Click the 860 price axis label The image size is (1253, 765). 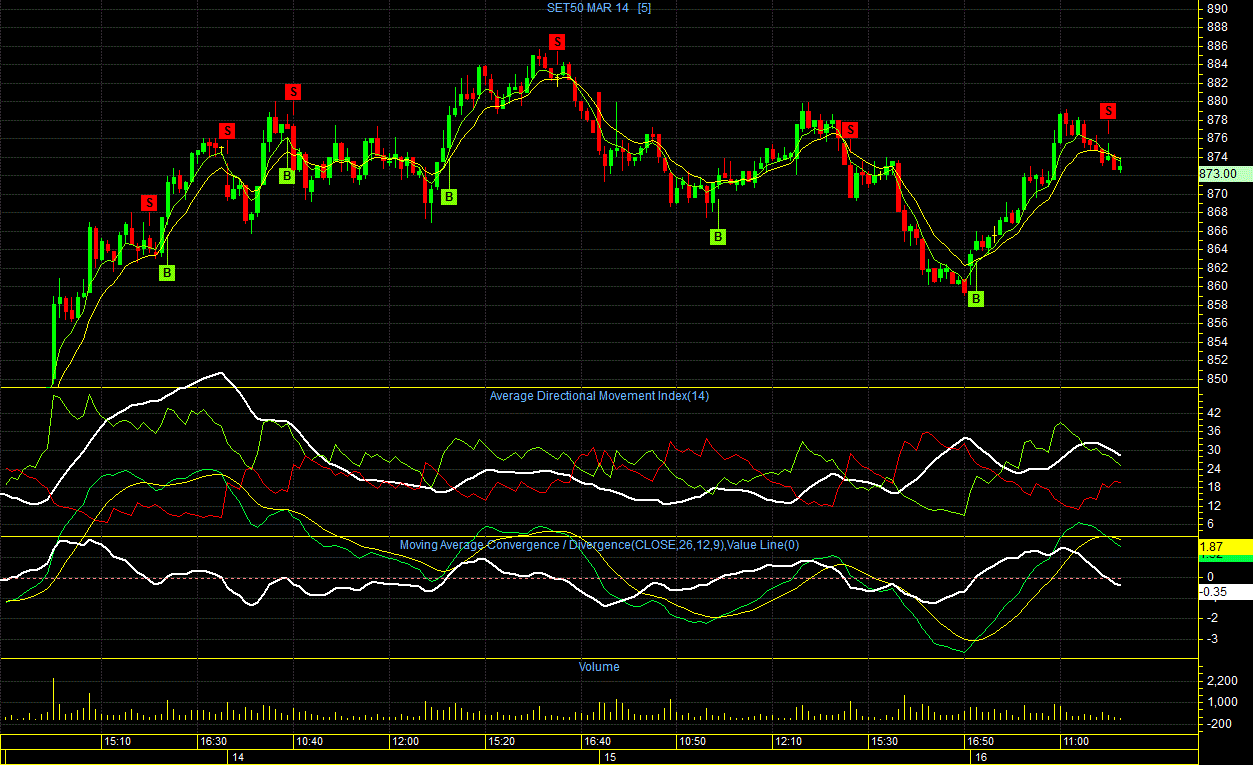tap(1217, 286)
